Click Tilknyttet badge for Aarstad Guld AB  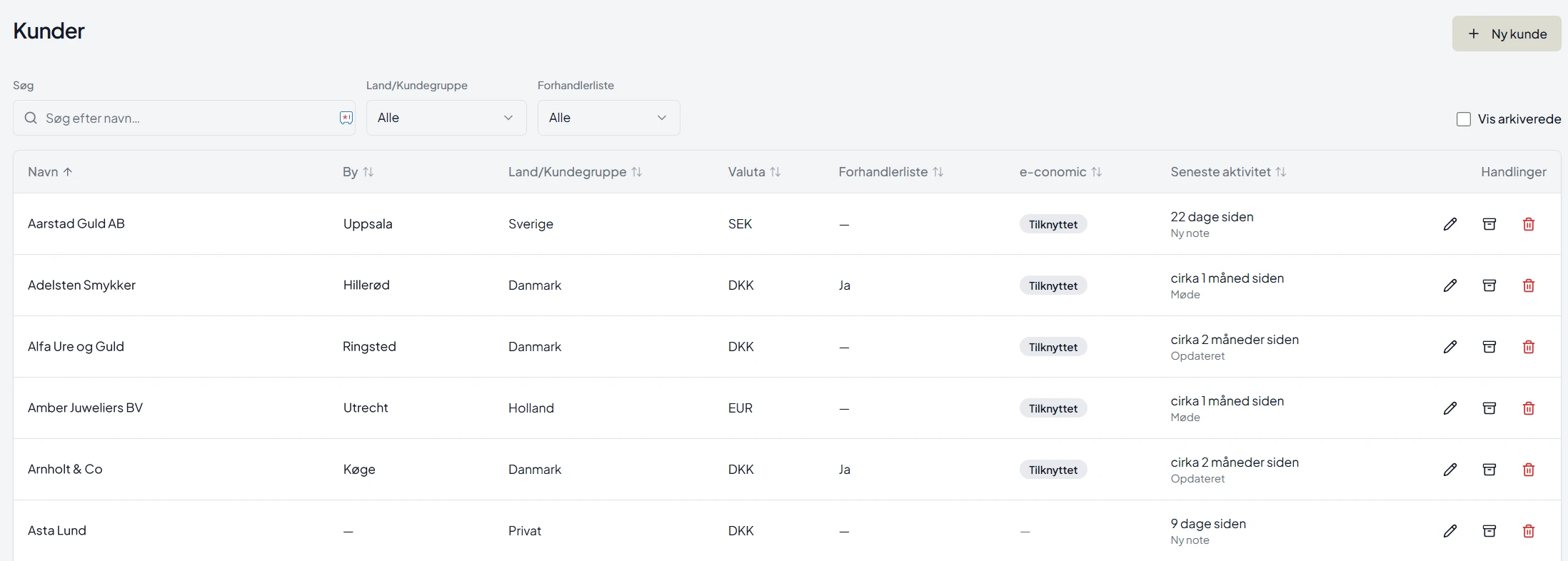point(1053,224)
